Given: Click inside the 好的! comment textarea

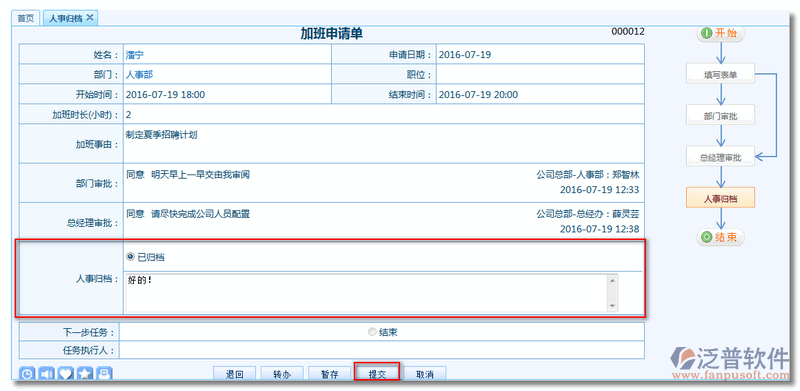Looking at the screenshot, I should (366, 292).
